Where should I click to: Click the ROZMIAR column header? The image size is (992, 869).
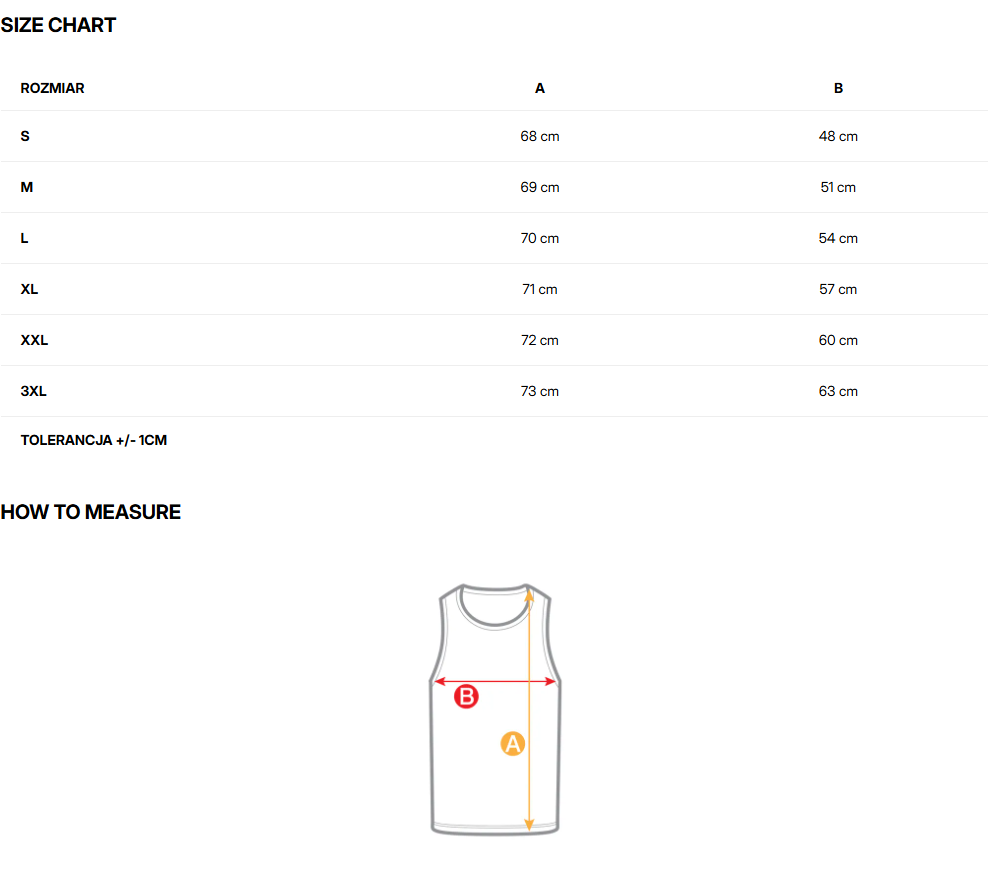[x=53, y=89]
